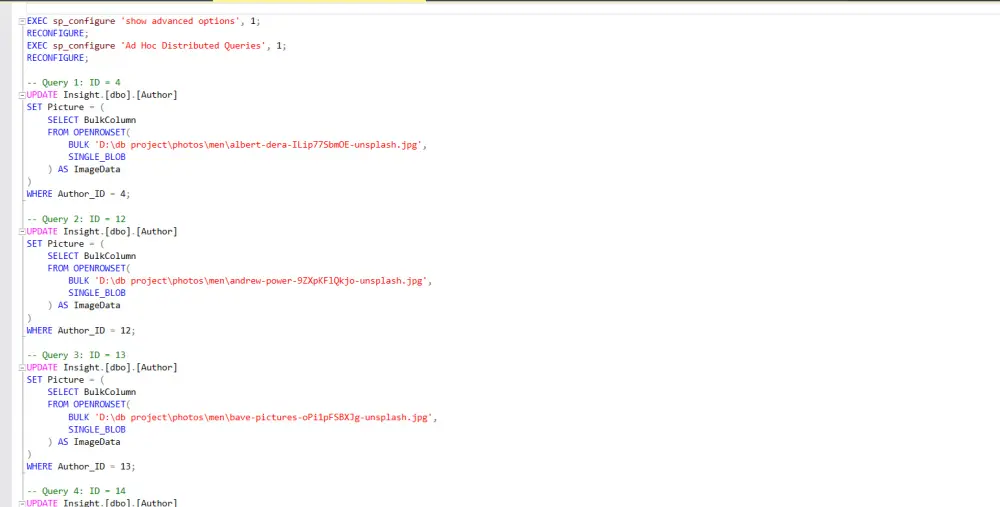
Task: Click the 'show advanced options' string
Action: pos(180,21)
